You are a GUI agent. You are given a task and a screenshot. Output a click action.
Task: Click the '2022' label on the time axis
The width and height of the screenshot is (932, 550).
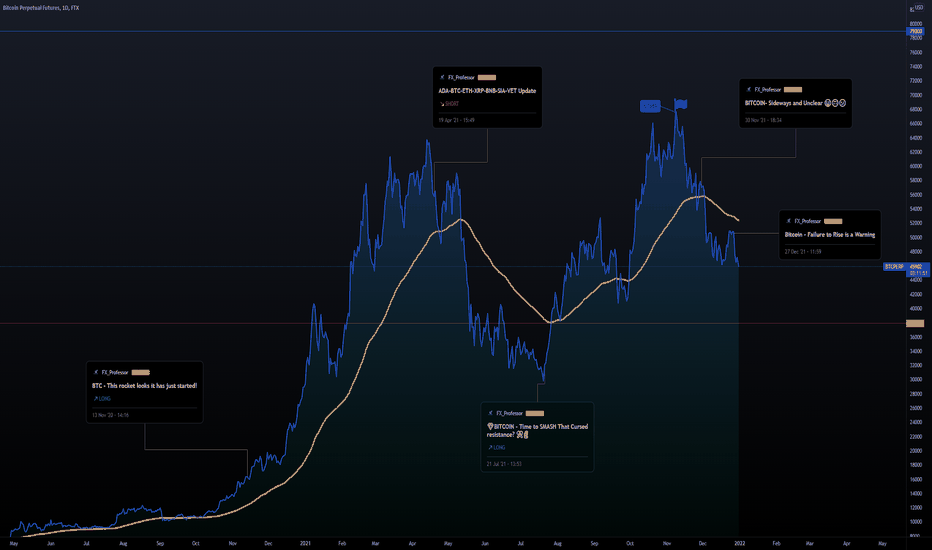(739, 543)
